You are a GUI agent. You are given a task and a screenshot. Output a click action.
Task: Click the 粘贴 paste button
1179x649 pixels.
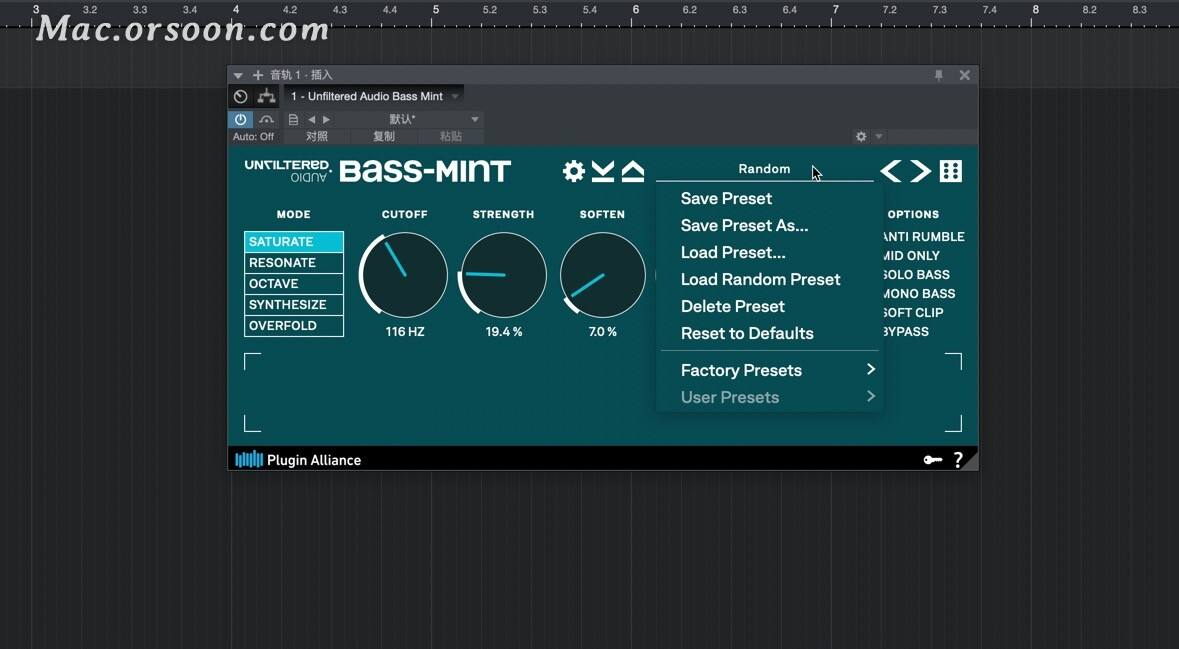(450, 136)
